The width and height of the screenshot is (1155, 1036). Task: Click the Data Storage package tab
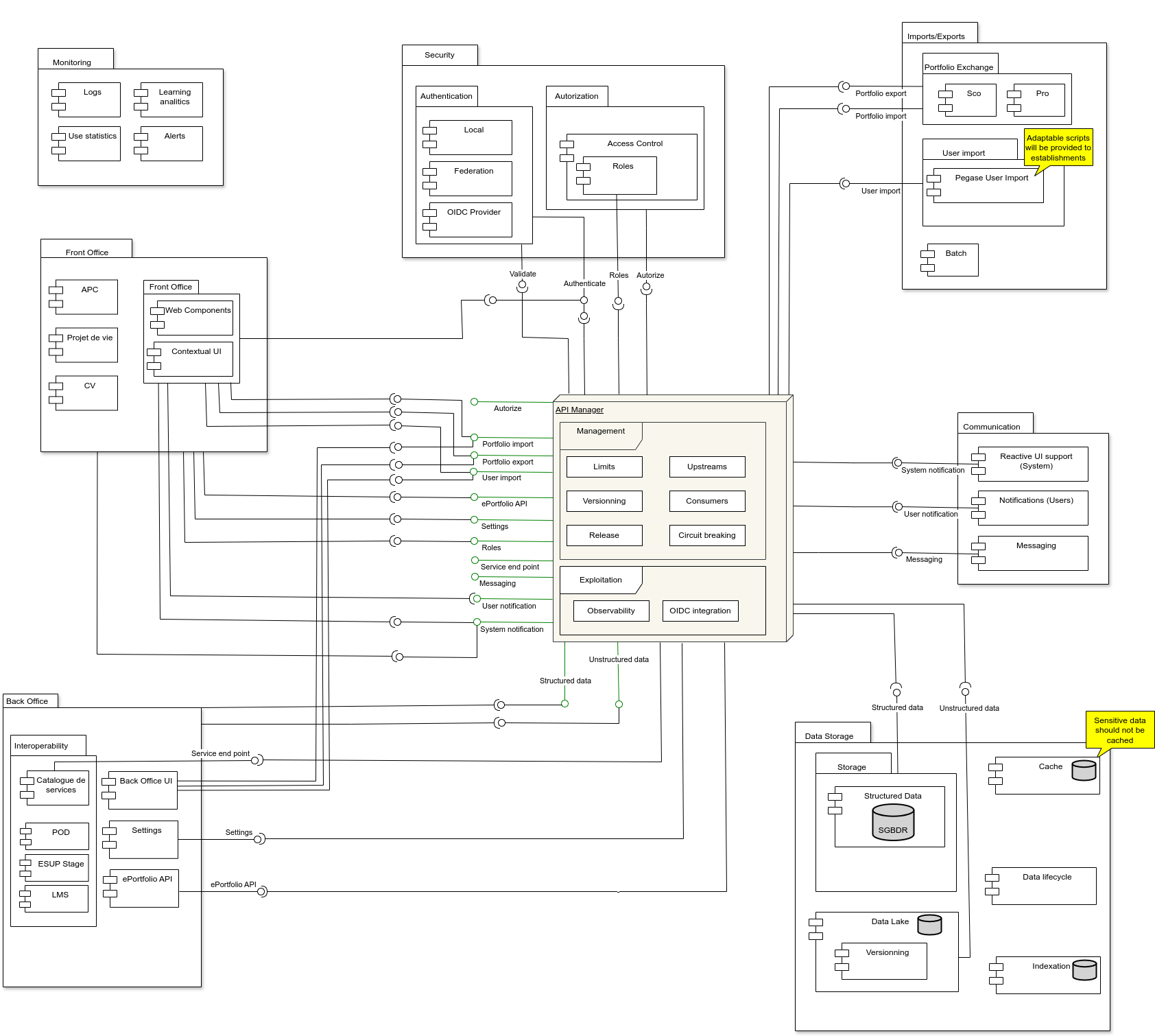[x=833, y=733]
